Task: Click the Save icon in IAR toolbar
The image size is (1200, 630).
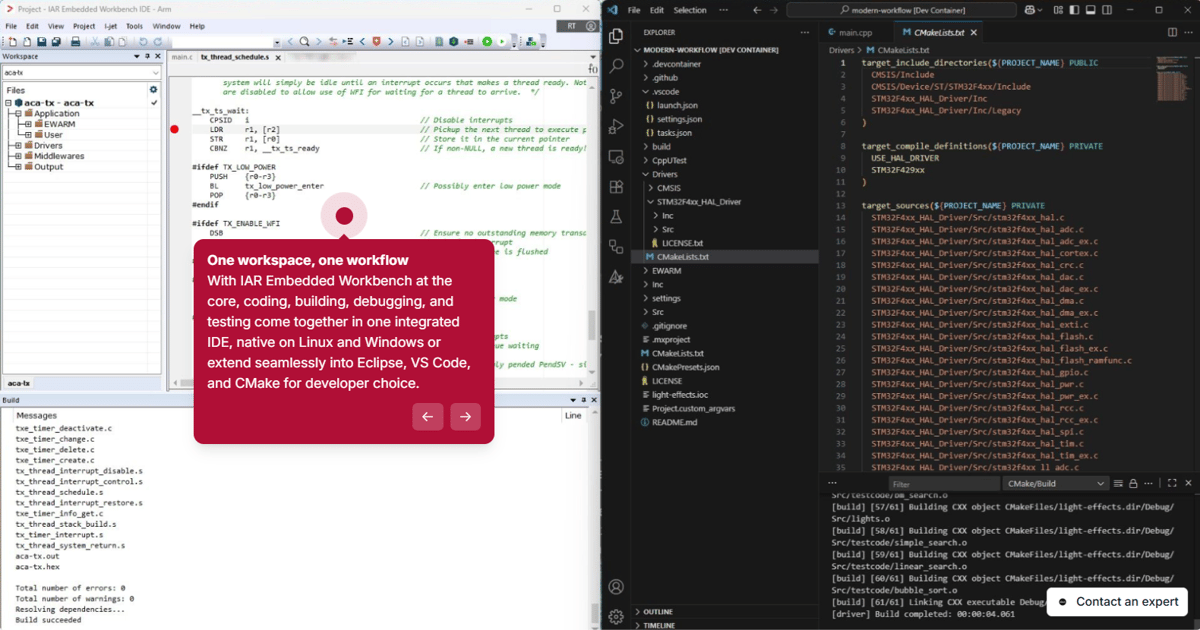Action: point(42,41)
